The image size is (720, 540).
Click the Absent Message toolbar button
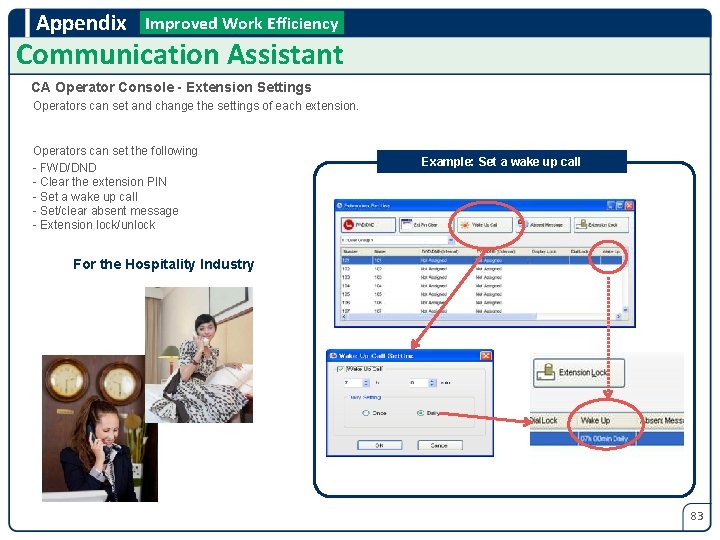[x=544, y=225]
